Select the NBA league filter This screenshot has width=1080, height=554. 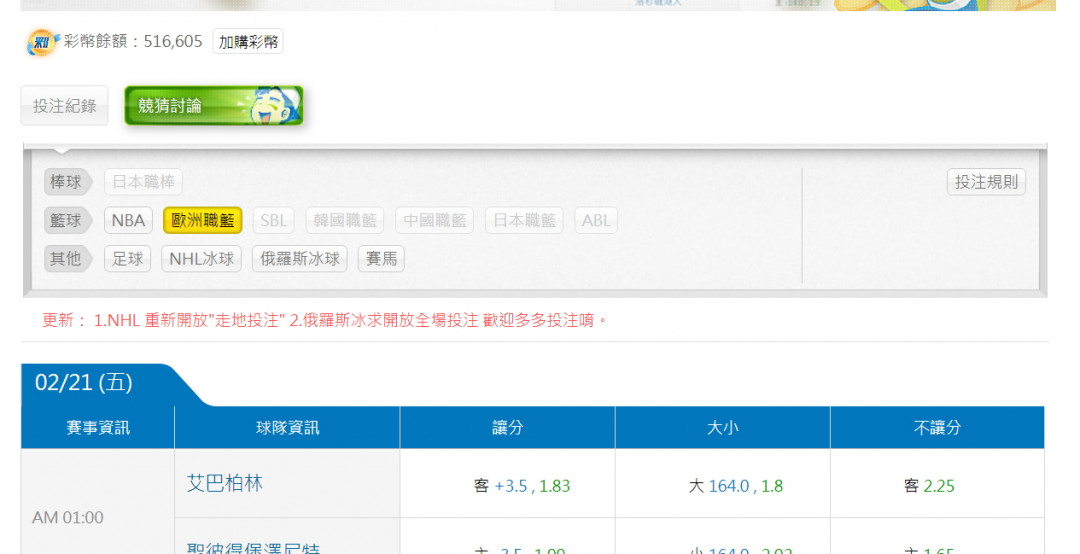point(128,221)
